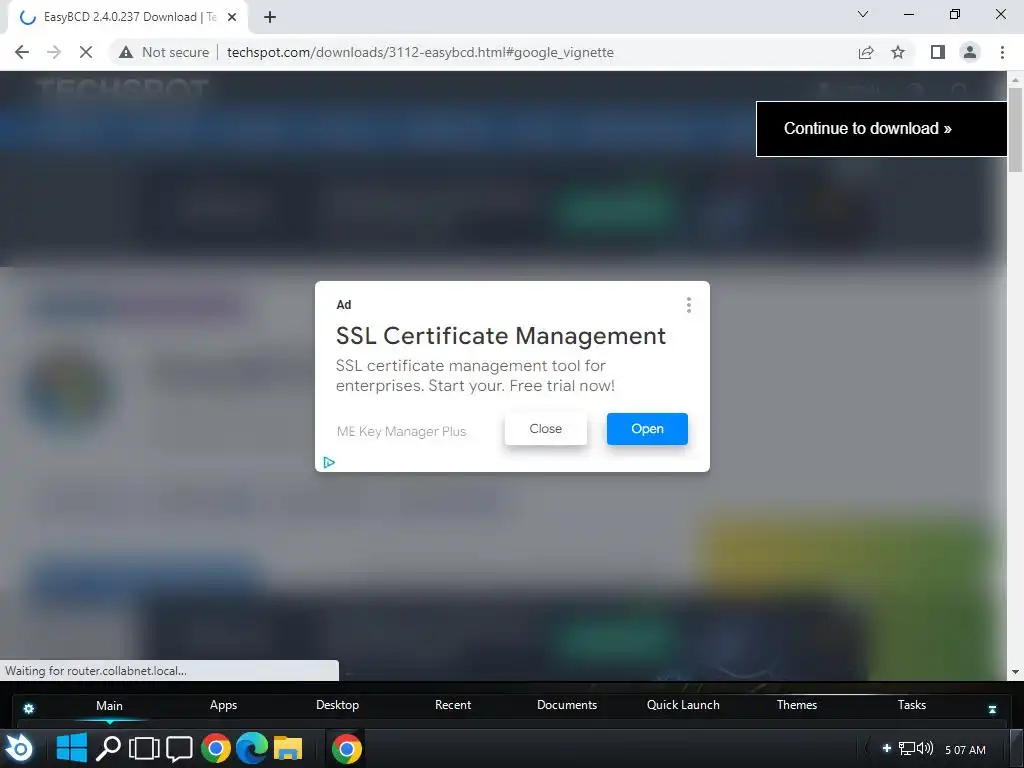Open the Chrome profile menu

point(970,52)
